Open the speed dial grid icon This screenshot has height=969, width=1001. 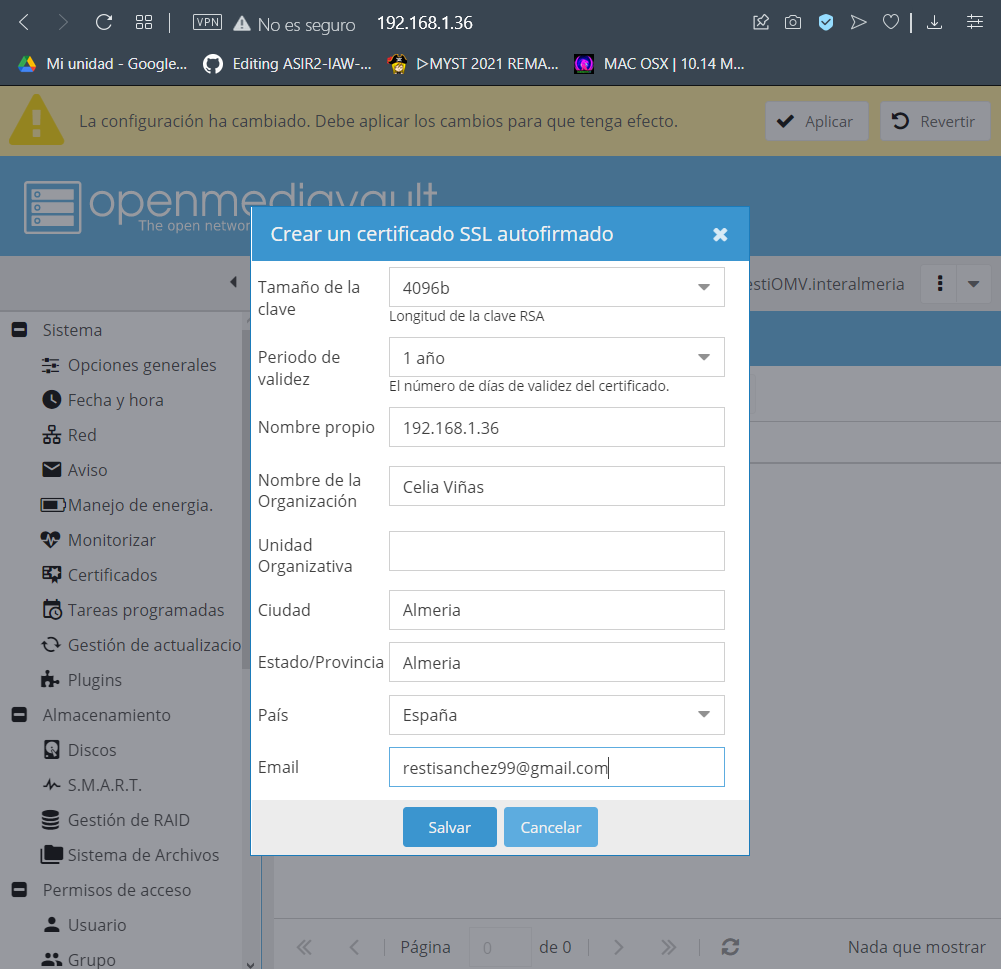pos(144,23)
